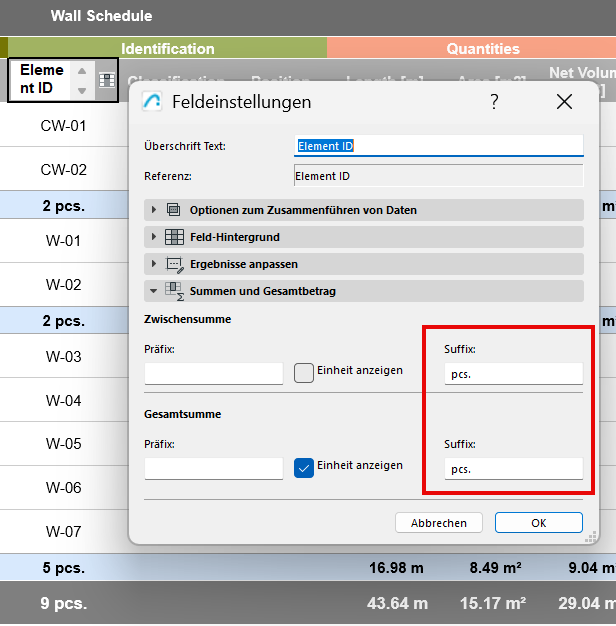
Task: Click the 5 pcs. subtotal cell
Action: pos(63,567)
